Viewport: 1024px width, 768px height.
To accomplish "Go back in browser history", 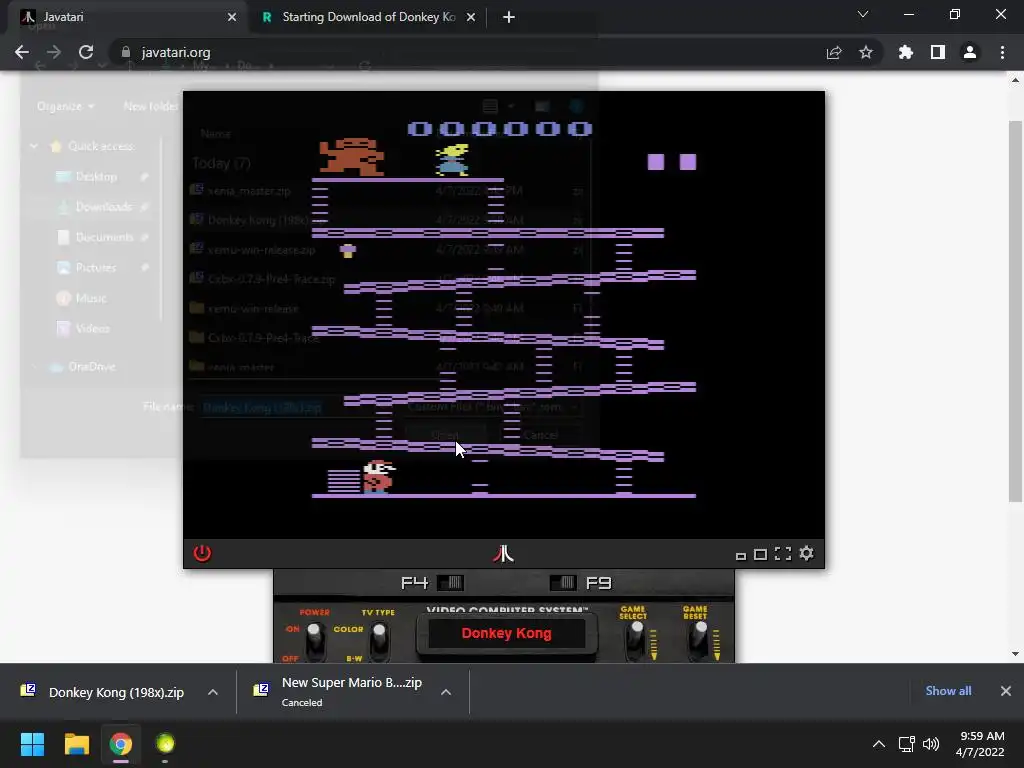I will point(22,52).
